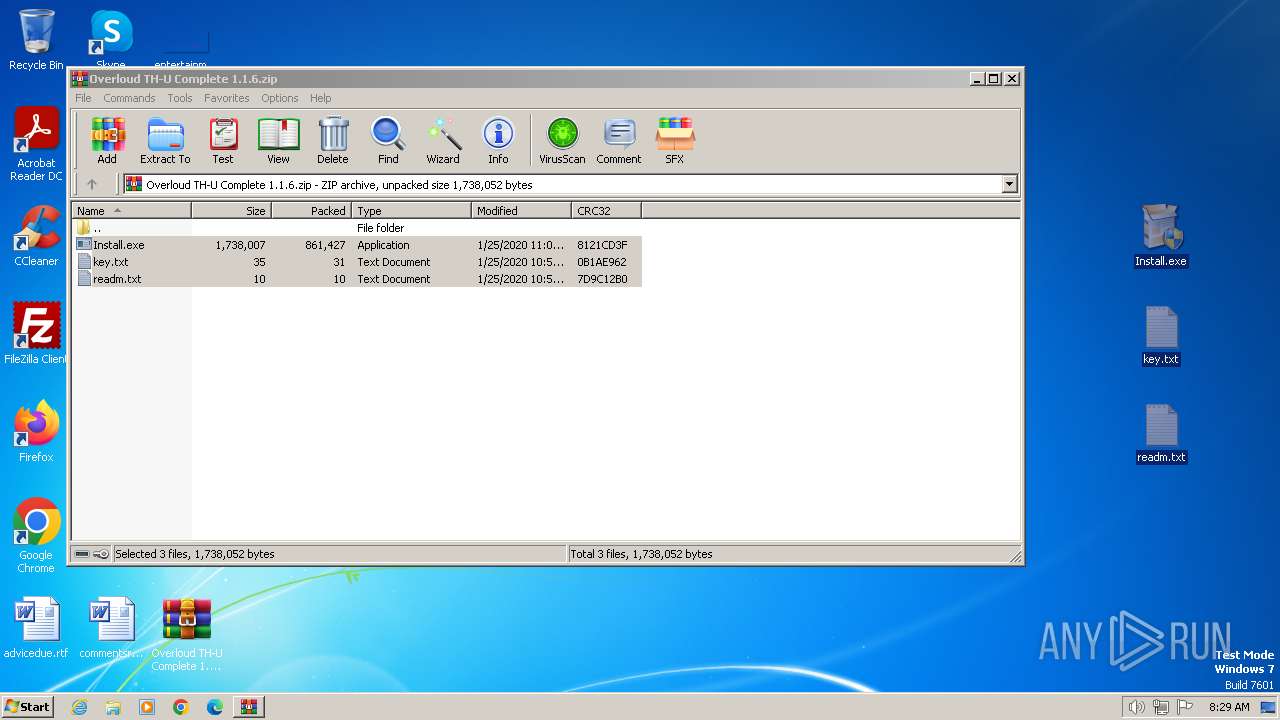Open the Commands menu
This screenshot has height=720, width=1280.
[129, 98]
